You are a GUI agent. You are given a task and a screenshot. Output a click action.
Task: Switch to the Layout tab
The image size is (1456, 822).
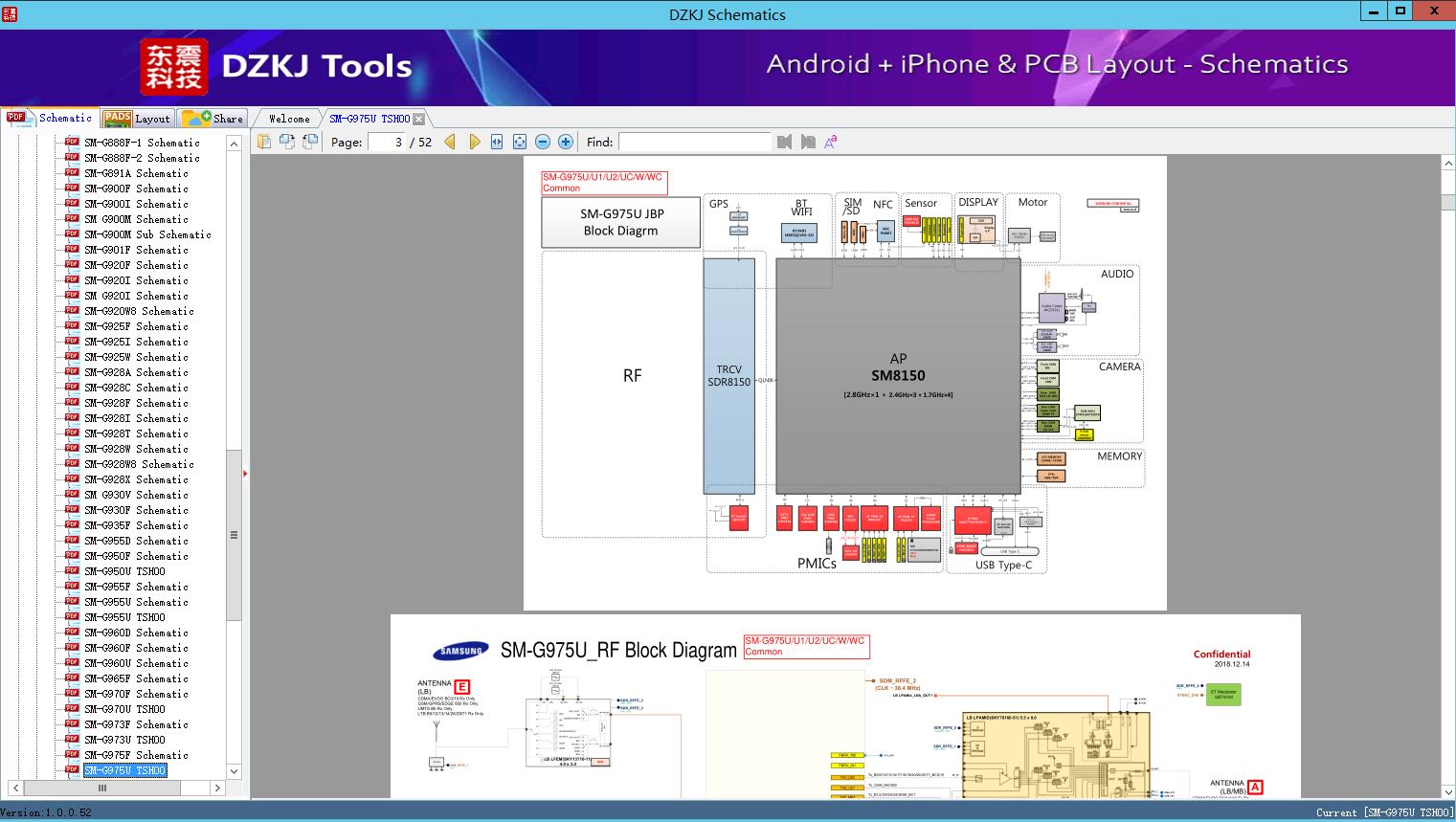click(x=137, y=119)
